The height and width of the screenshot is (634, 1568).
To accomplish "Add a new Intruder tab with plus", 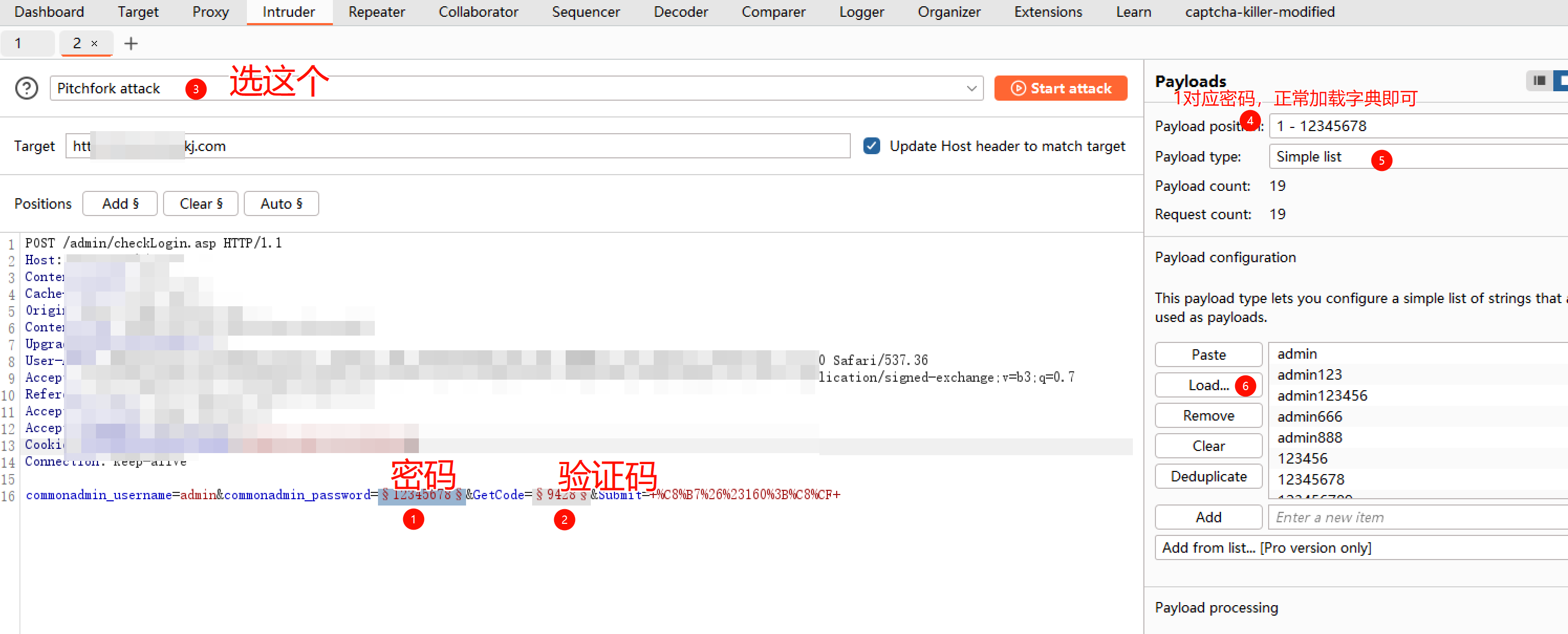I will [x=131, y=43].
